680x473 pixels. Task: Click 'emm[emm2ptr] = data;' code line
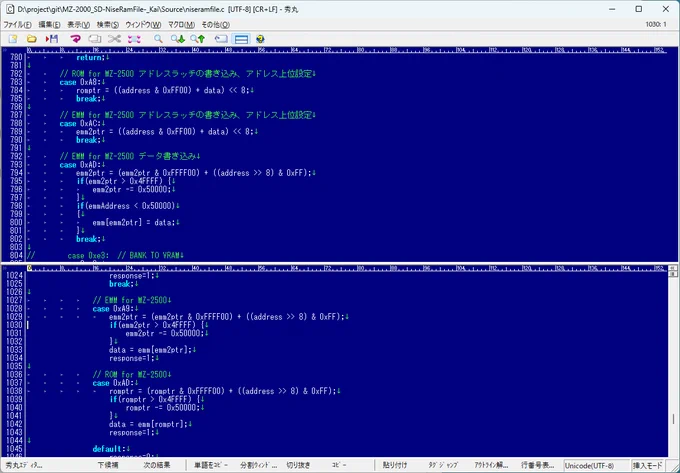point(136,222)
